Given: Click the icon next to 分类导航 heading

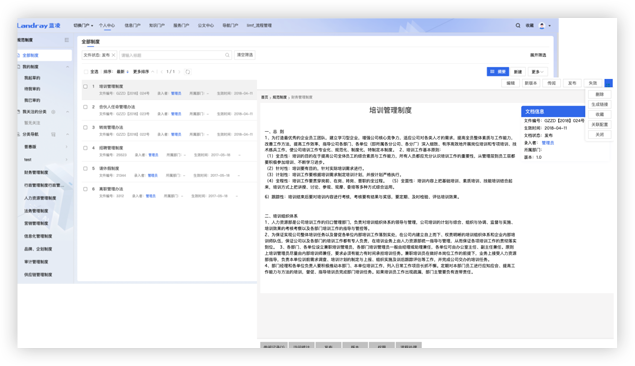Looking at the screenshot, I should pyautogui.click(x=53, y=134).
